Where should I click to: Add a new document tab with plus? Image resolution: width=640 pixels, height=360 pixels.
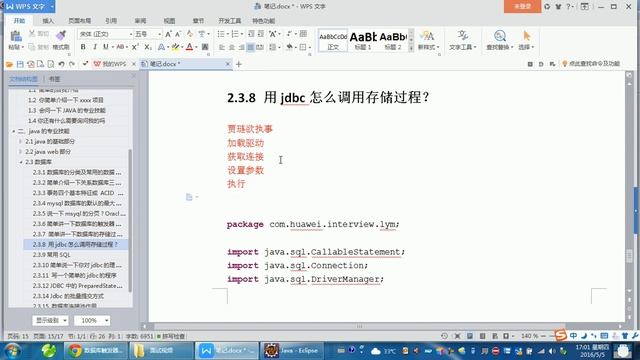click(x=239, y=64)
